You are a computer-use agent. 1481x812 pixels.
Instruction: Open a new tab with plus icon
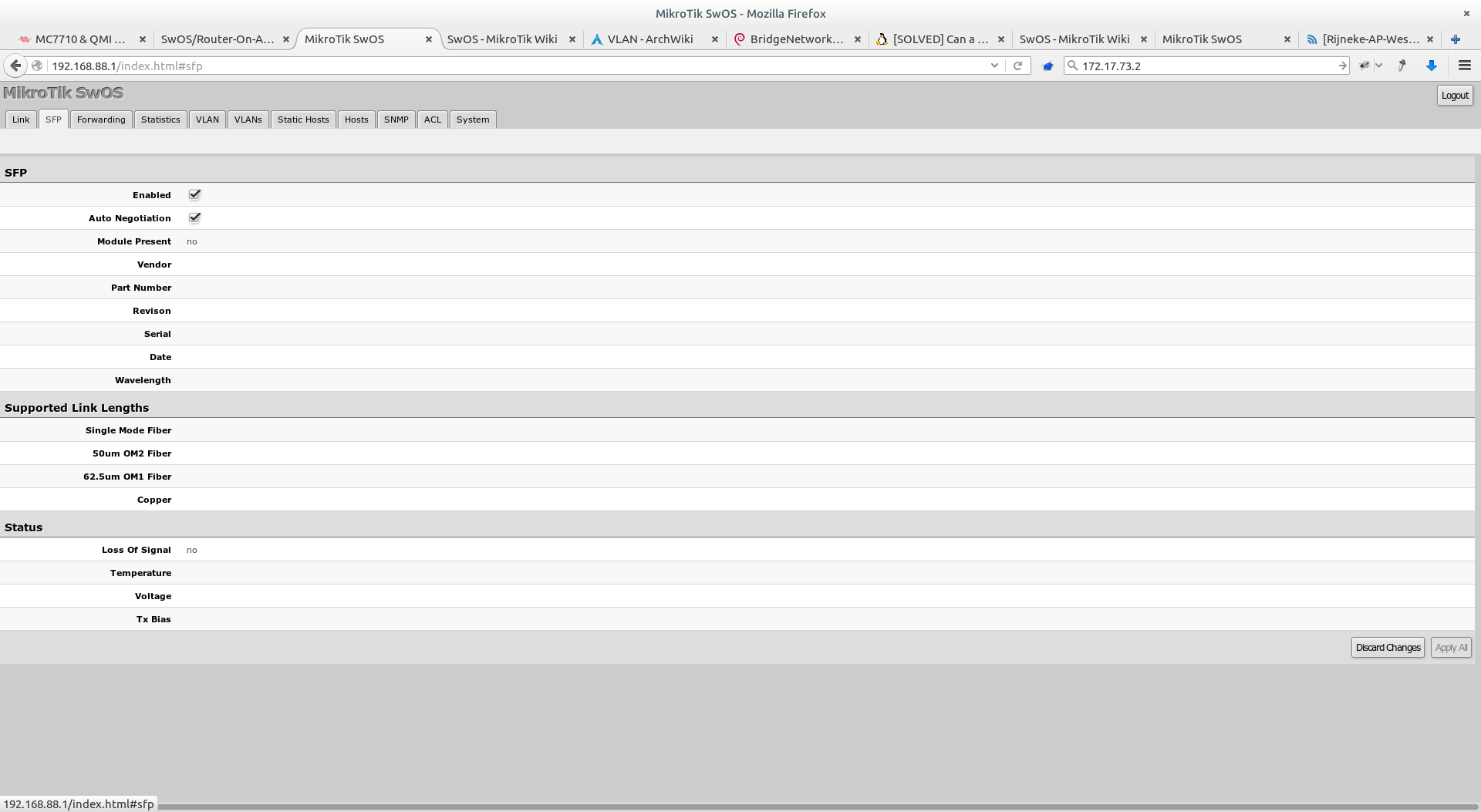click(x=1455, y=39)
